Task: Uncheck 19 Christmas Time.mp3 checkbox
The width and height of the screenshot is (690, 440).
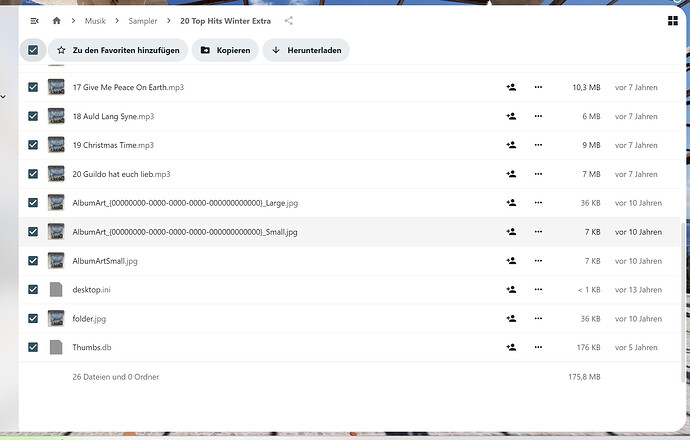Action: click(33, 145)
